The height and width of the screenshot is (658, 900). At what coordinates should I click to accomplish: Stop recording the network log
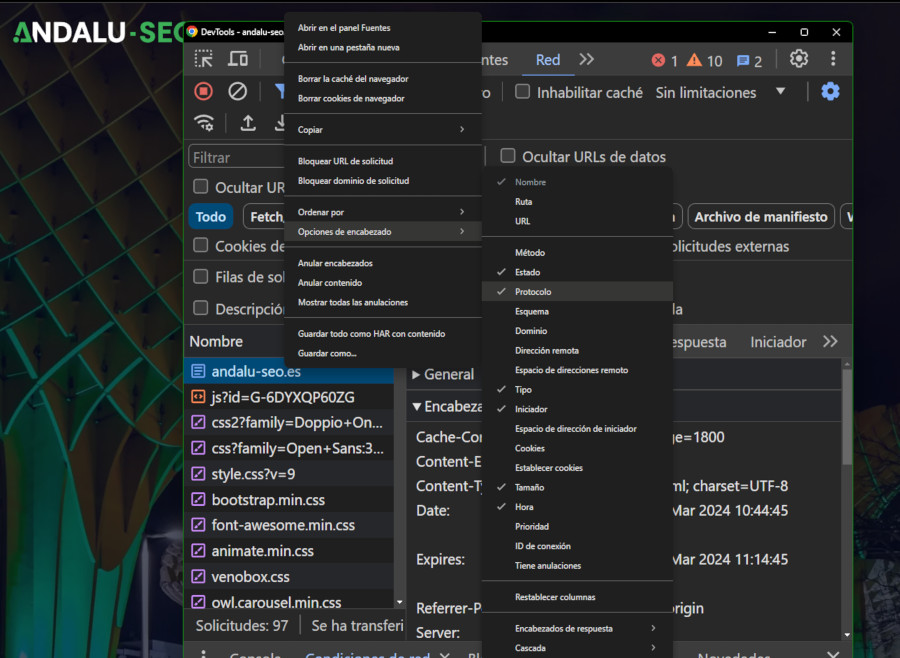click(204, 92)
